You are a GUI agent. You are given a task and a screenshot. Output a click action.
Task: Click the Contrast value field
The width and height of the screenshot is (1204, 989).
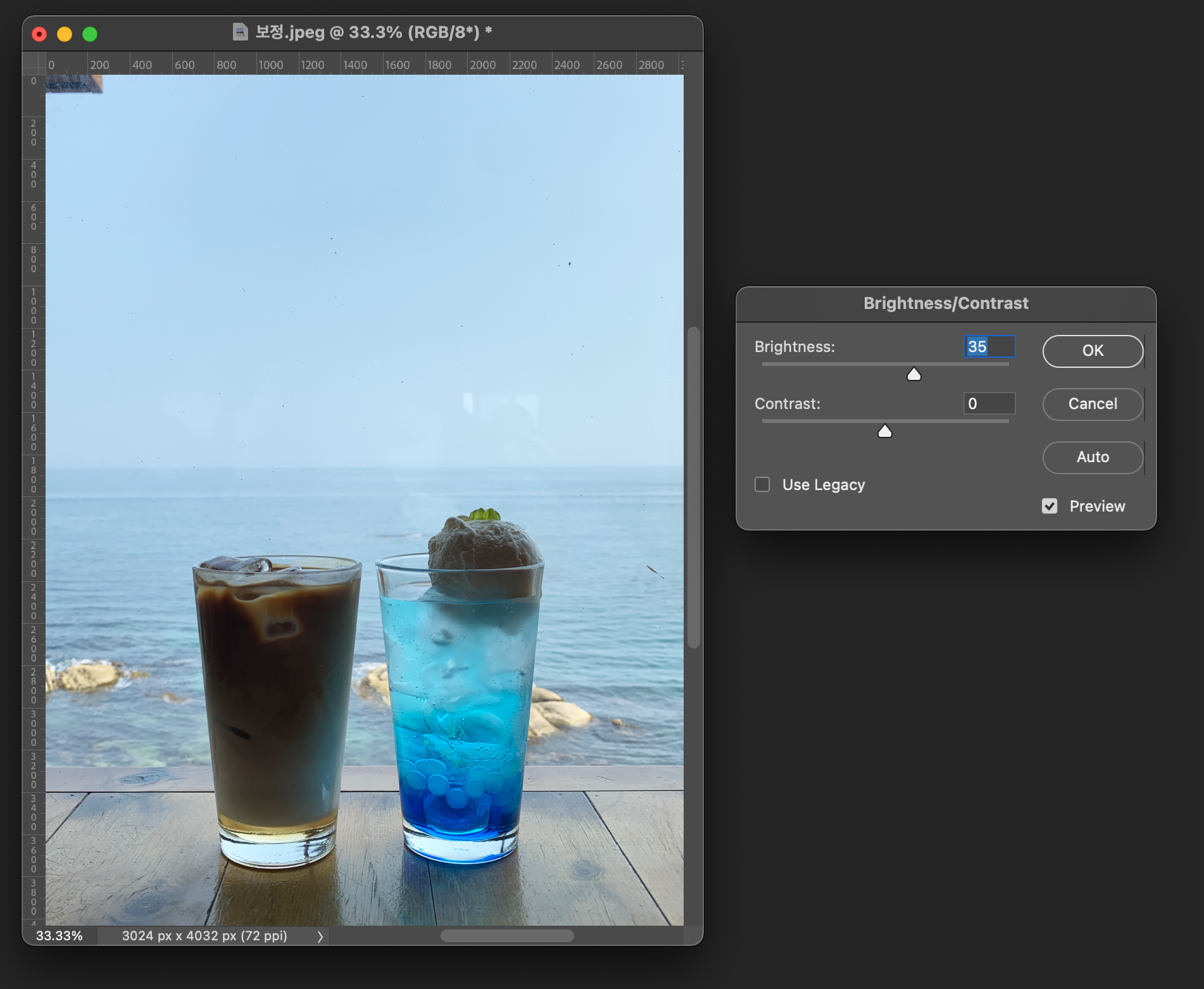(x=989, y=403)
